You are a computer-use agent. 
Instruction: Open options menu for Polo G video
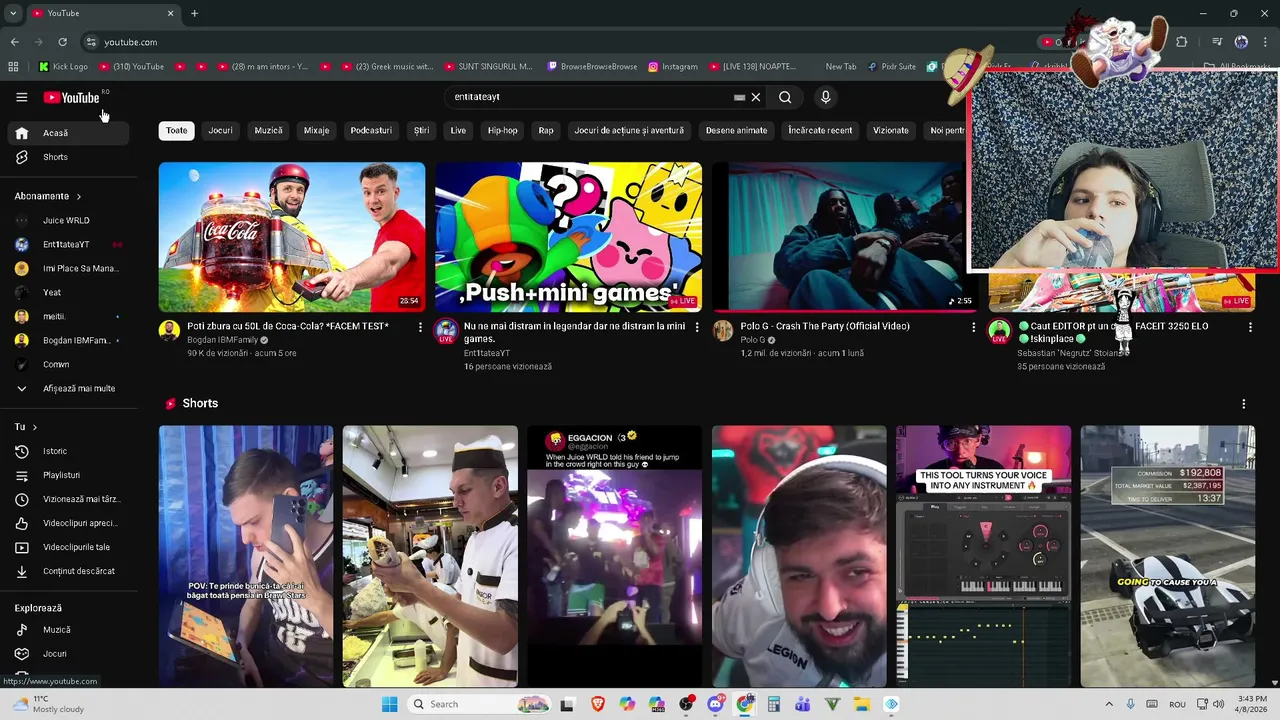973,327
